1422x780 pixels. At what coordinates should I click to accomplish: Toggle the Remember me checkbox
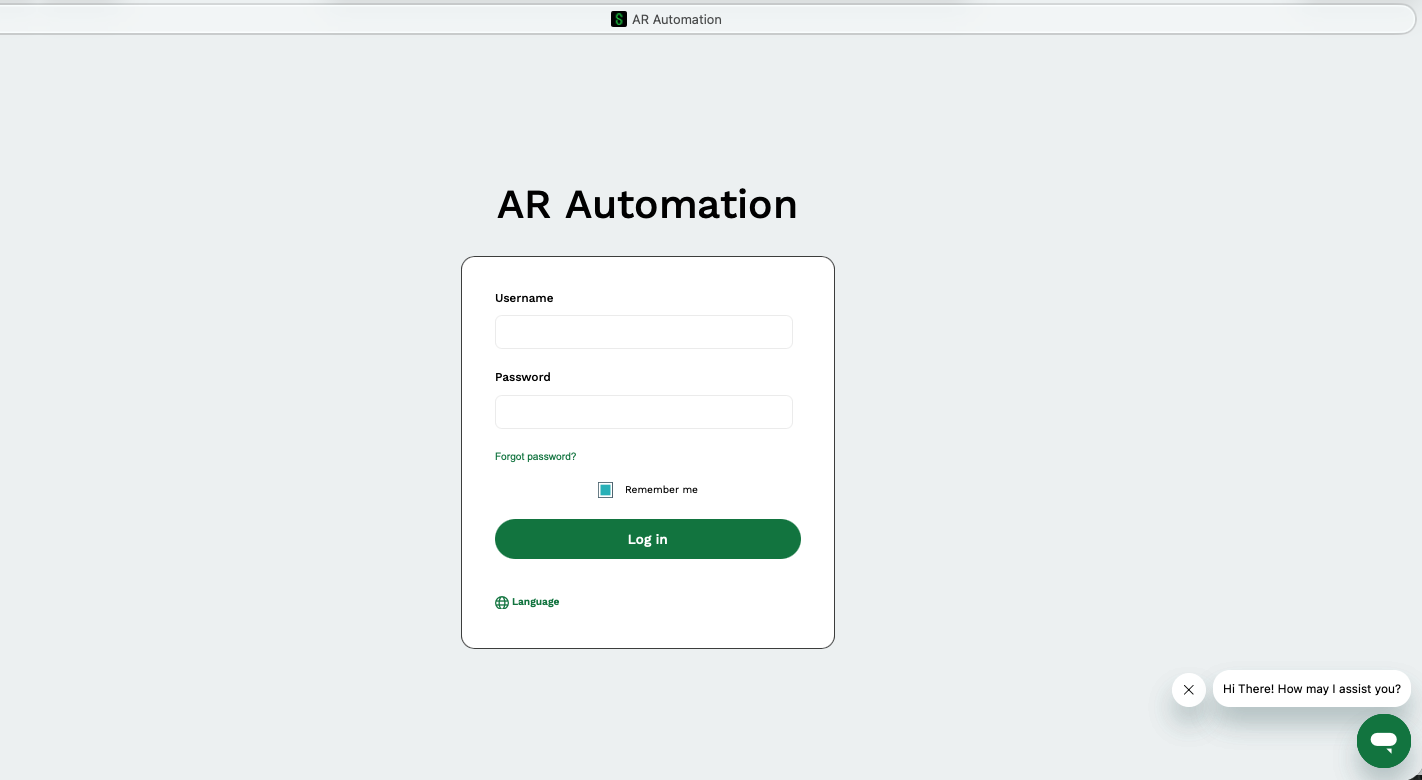(x=605, y=490)
